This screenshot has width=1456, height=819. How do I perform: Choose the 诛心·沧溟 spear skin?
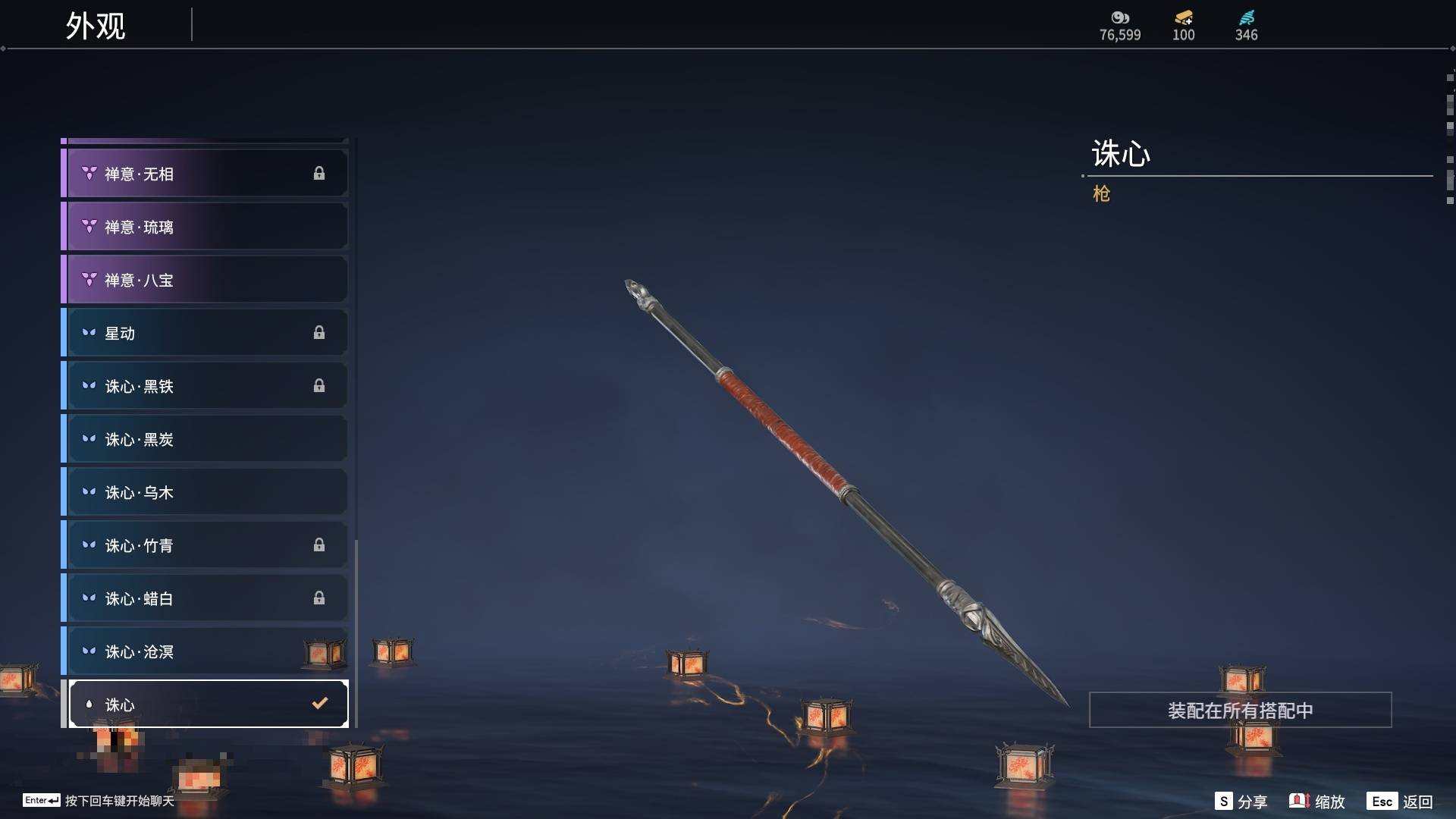(x=205, y=651)
